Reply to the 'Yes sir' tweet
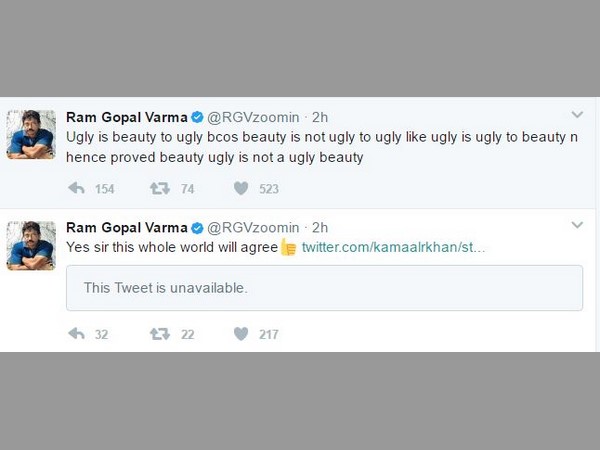The width and height of the screenshot is (600, 450). (x=76, y=334)
